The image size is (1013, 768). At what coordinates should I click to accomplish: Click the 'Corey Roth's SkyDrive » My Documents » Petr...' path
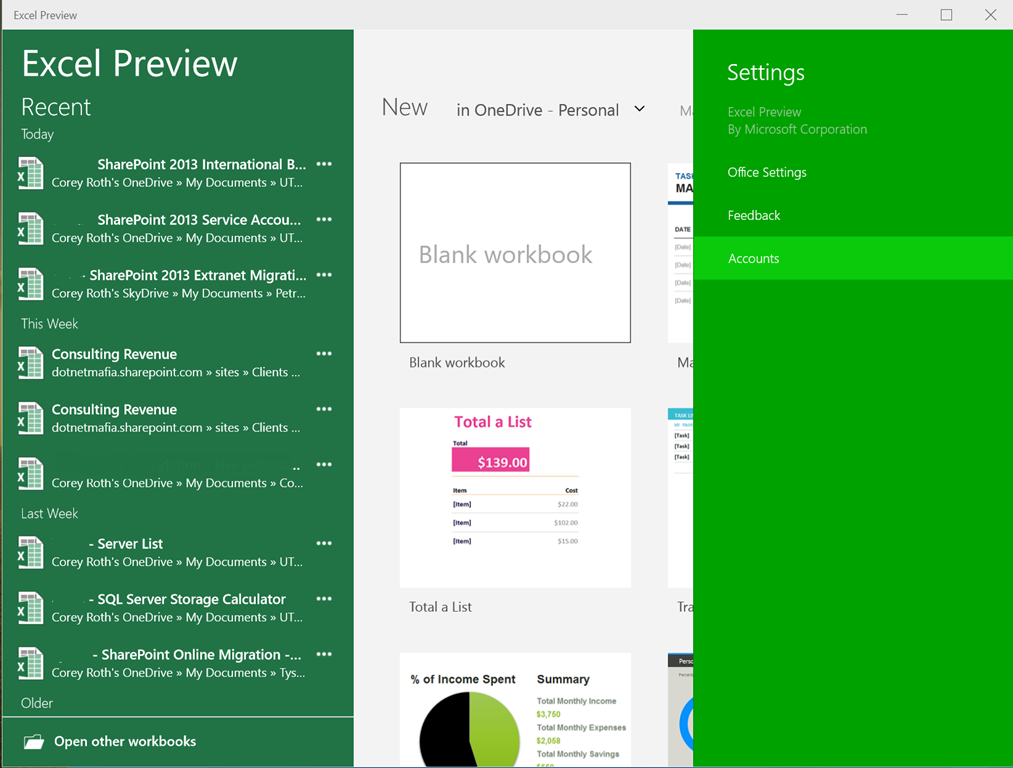click(179, 294)
